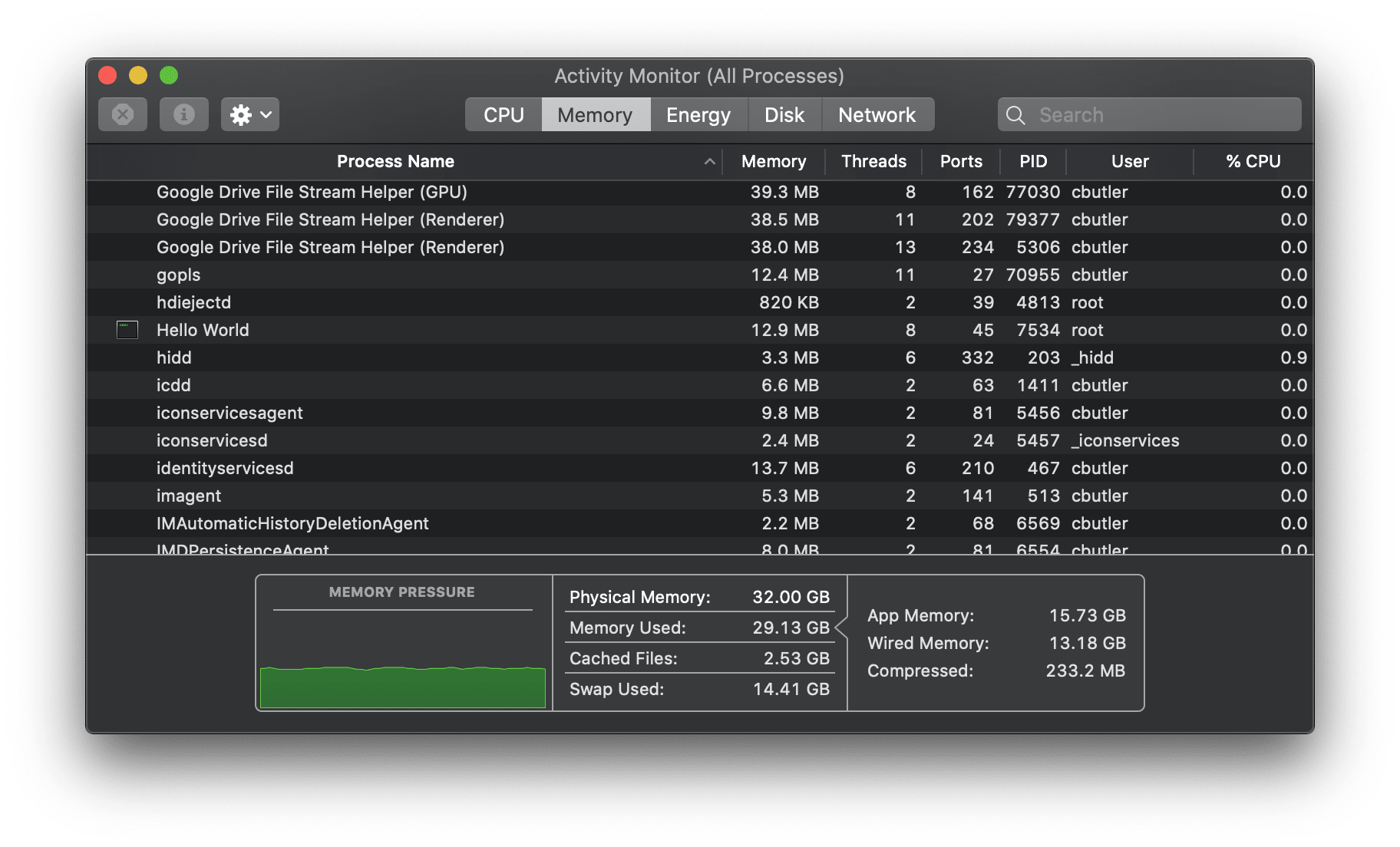Click the 39.3 MB memory value
Image resolution: width=1400 pixels, height=847 pixels.
click(784, 192)
